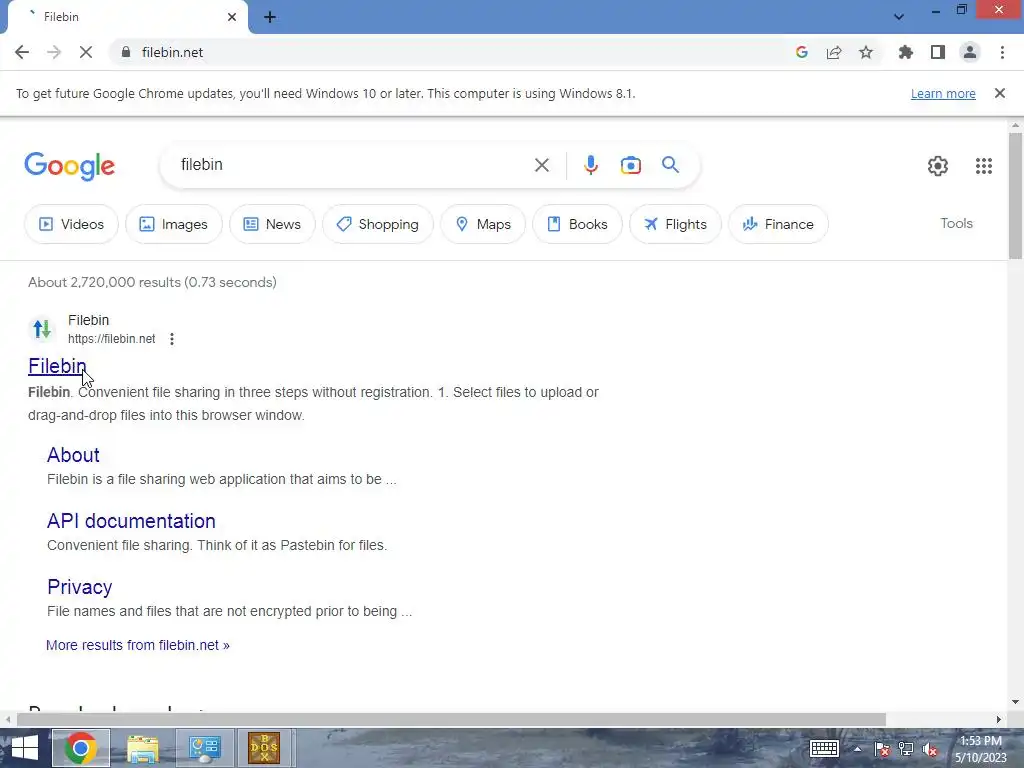Image resolution: width=1024 pixels, height=768 pixels.
Task: Bookmark this page with the star
Action: [x=866, y=52]
